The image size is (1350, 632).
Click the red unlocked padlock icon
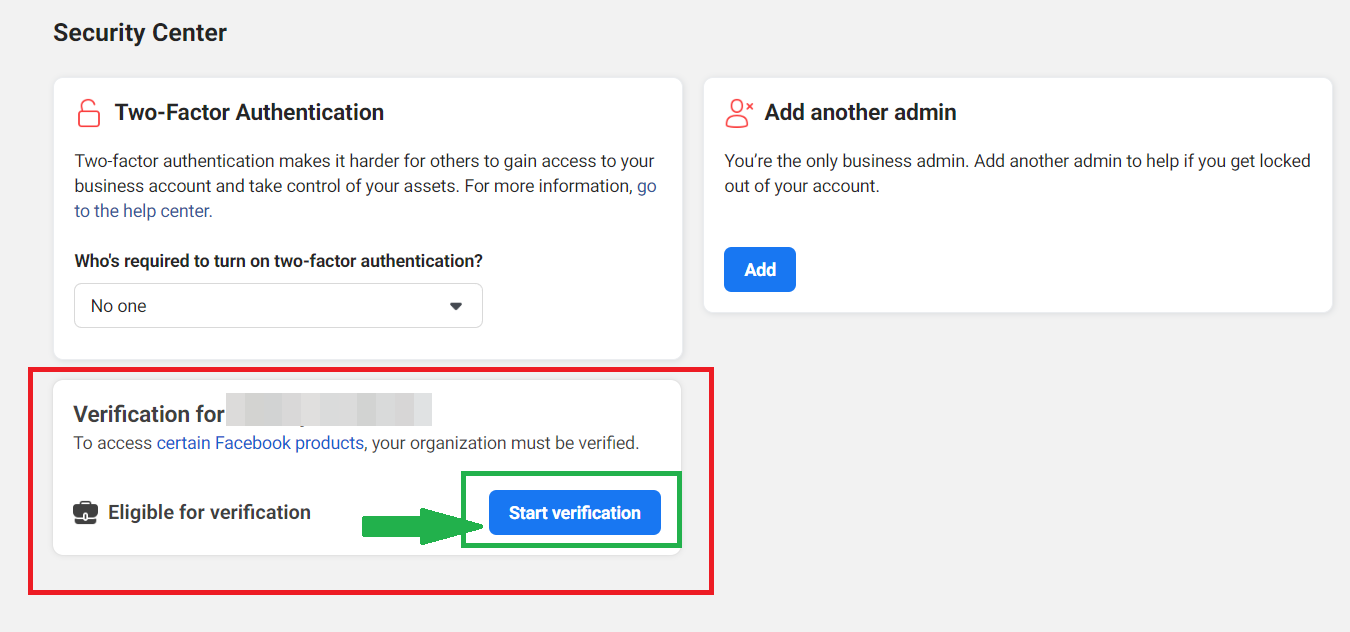point(89,113)
